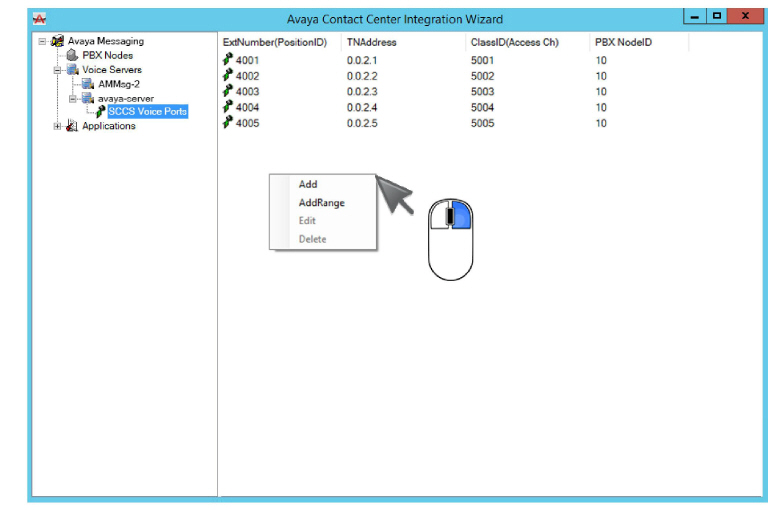This screenshot has height=510, width=768.
Task: Select PBX Nodes in the tree
Action: (107, 55)
